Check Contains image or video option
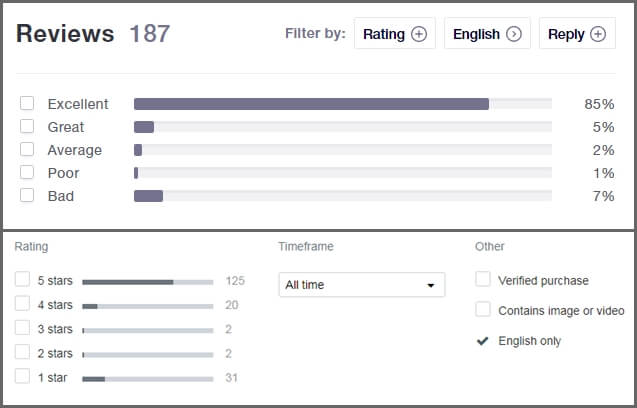Screen dimensions: 637x408 click(483, 309)
